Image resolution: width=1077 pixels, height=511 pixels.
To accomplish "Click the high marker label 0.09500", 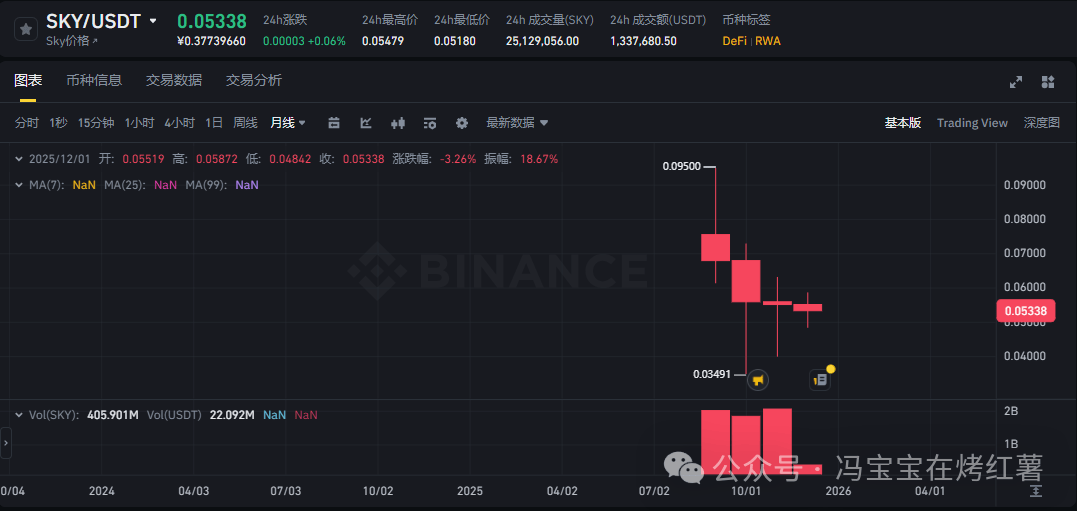I will coord(682,166).
